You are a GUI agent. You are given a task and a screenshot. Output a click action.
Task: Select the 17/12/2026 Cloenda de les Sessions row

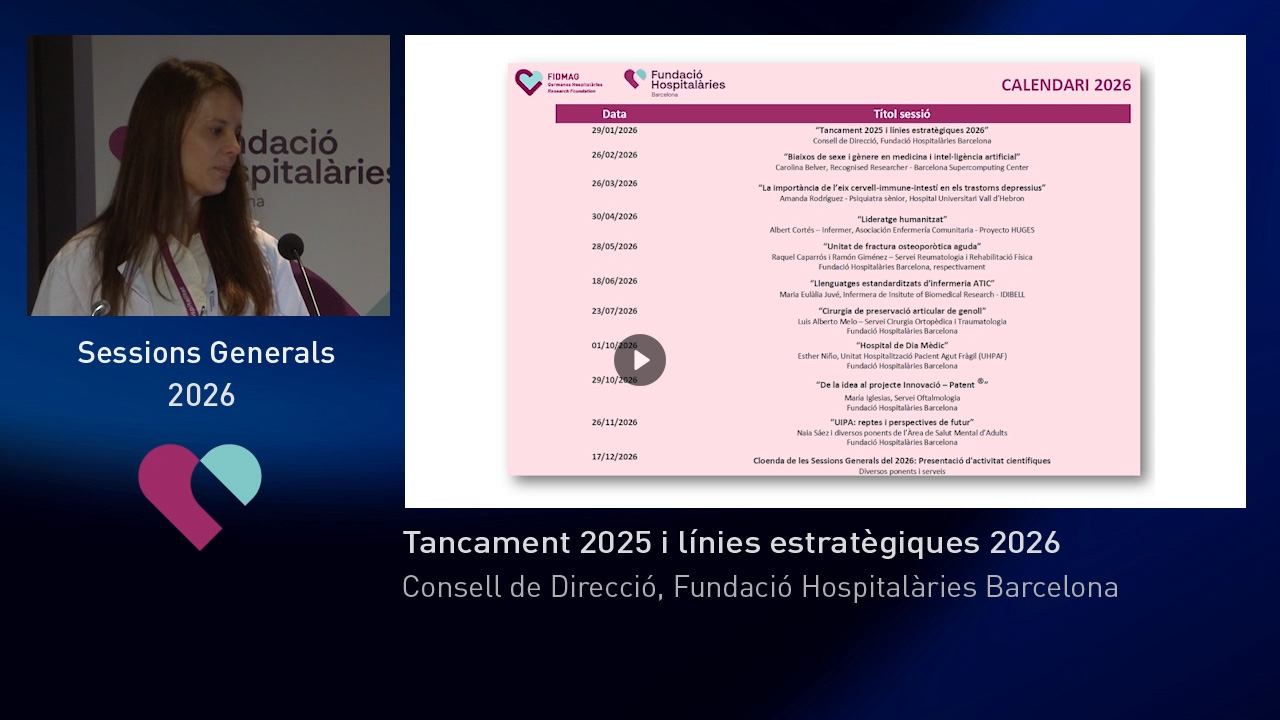901,461
